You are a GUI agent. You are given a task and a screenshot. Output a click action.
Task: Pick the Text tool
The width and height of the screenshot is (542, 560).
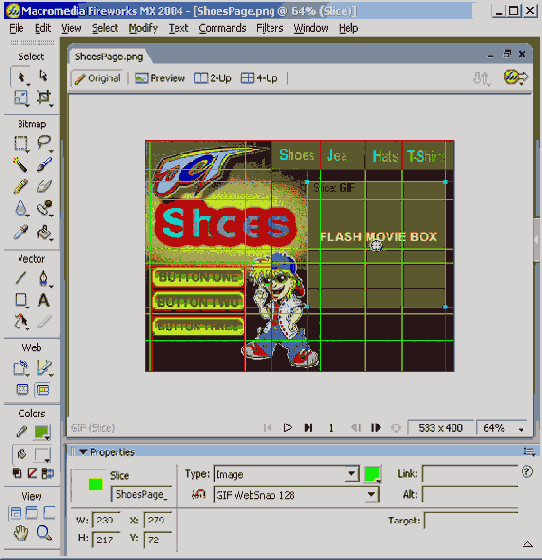click(x=44, y=300)
